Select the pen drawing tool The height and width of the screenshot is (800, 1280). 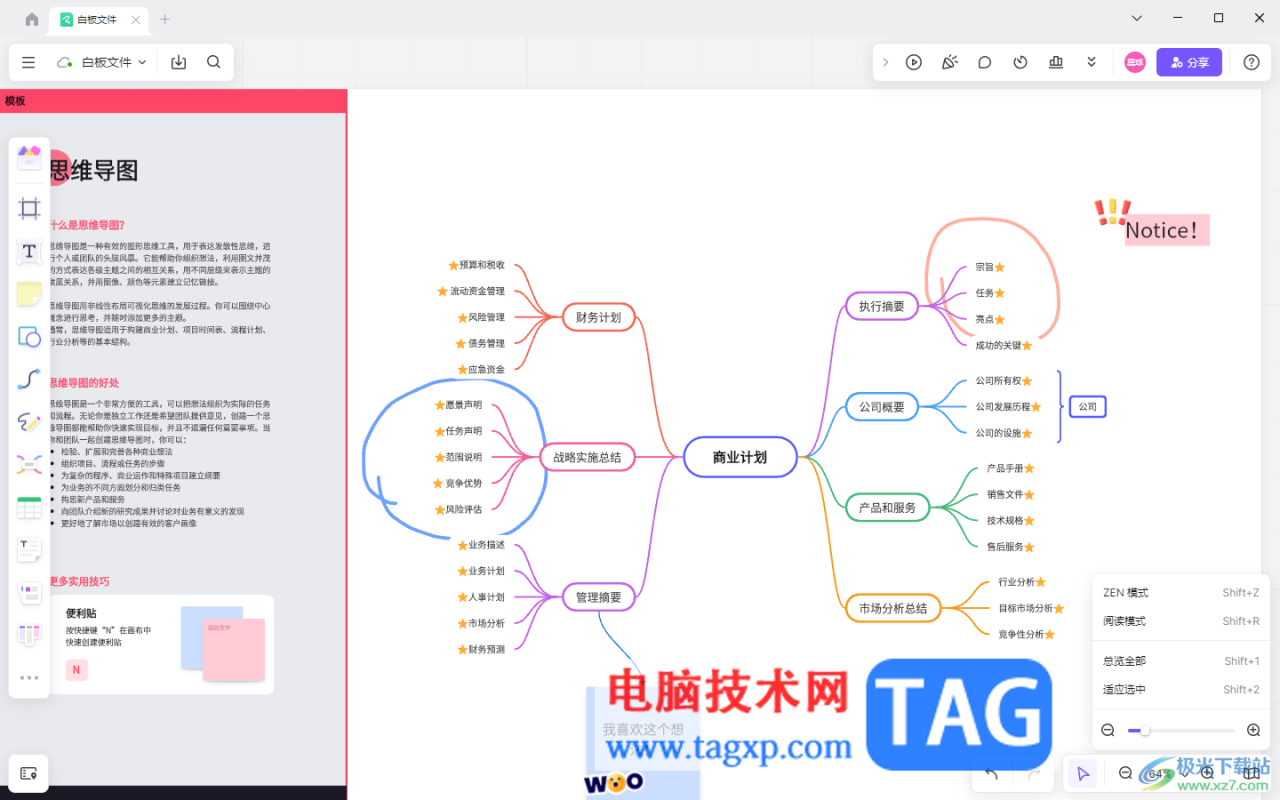click(29, 422)
